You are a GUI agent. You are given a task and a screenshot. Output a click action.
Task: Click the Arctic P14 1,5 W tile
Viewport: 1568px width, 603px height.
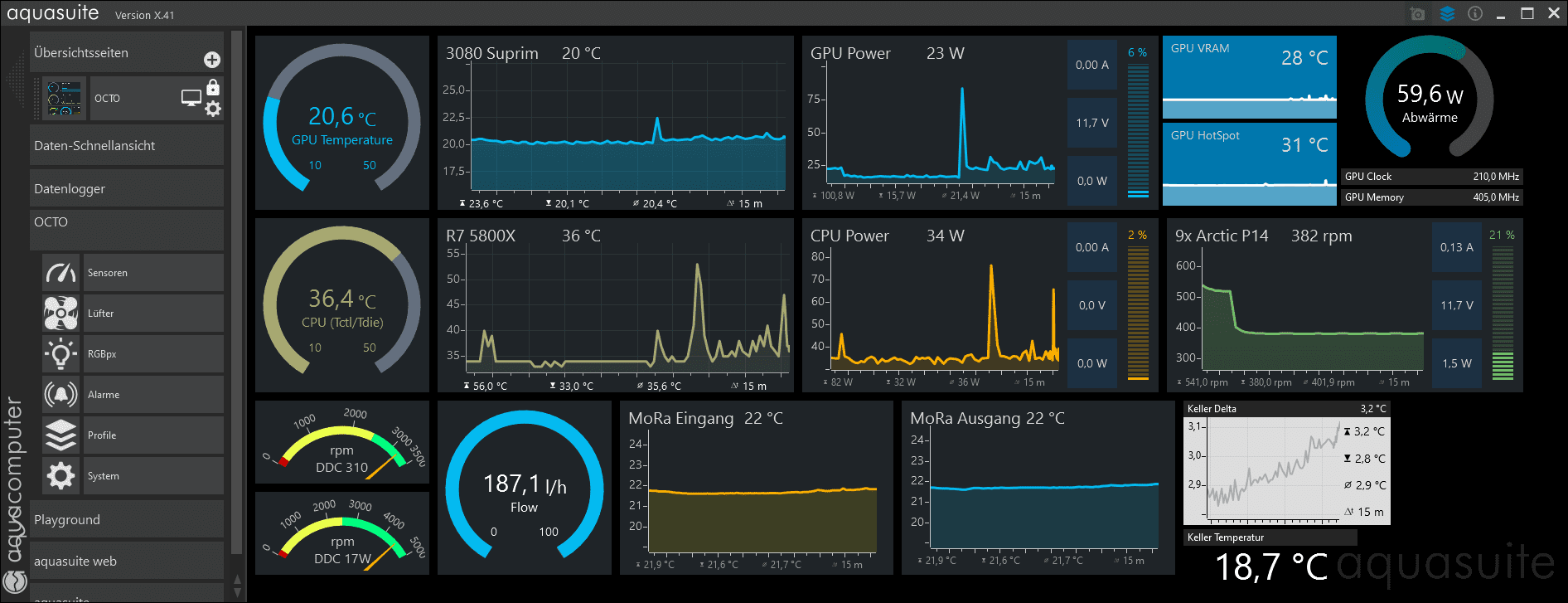[1457, 363]
